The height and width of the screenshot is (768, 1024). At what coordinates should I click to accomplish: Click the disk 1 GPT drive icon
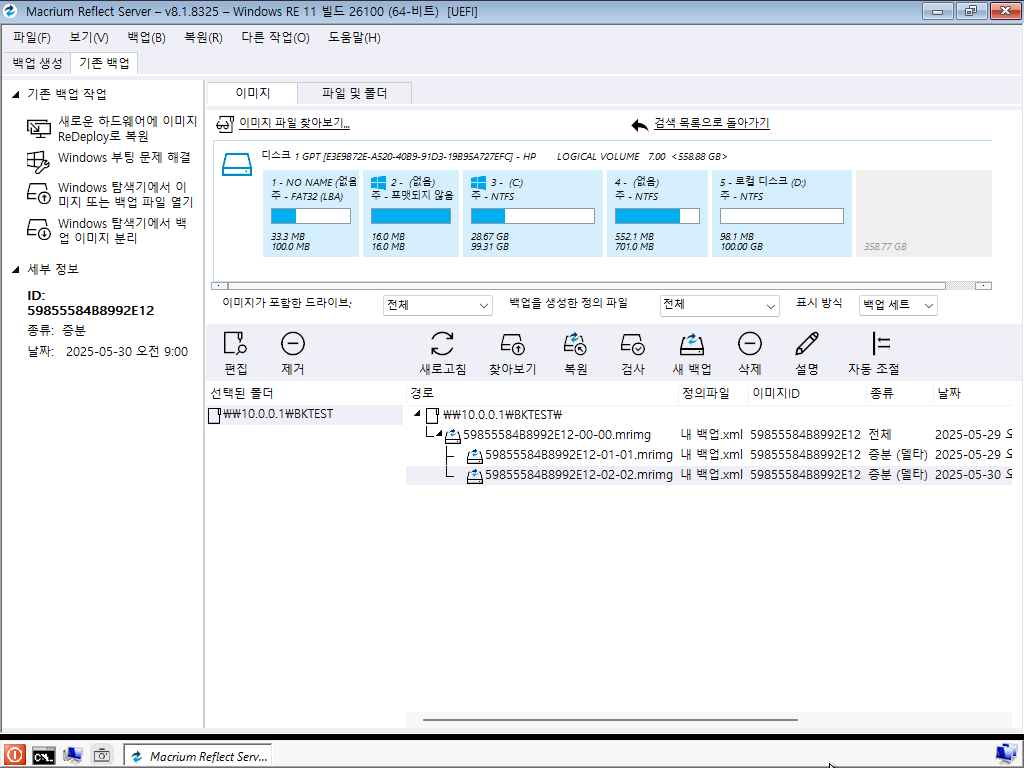236,164
